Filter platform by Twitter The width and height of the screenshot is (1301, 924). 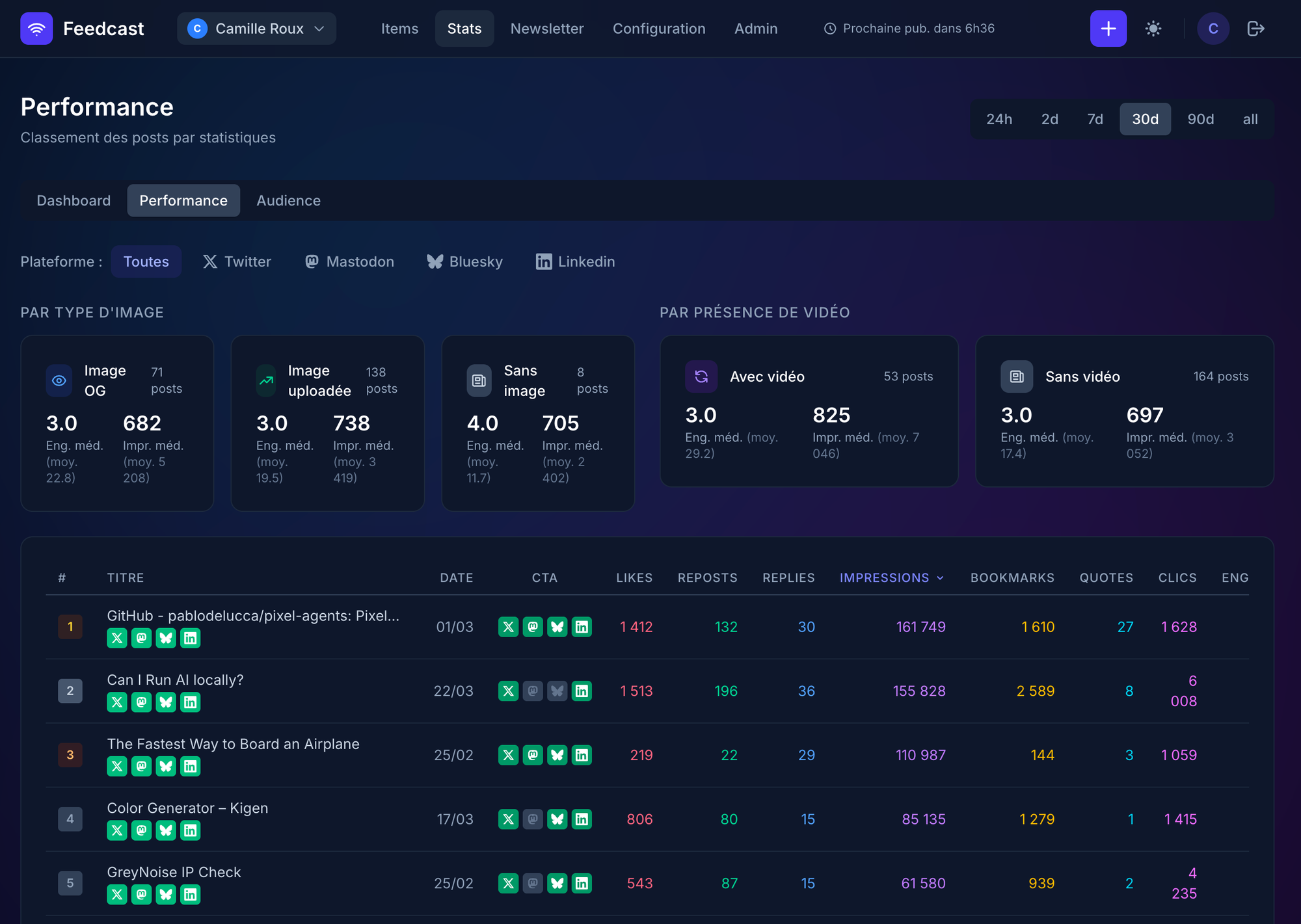tap(237, 261)
